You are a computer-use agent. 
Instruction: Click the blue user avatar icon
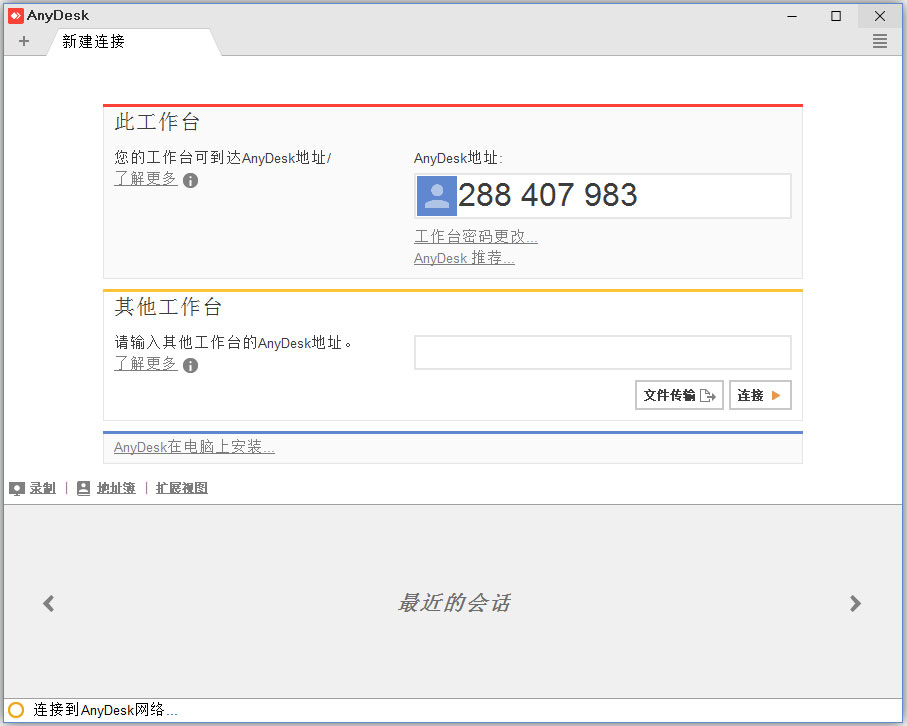pyautogui.click(x=437, y=196)
